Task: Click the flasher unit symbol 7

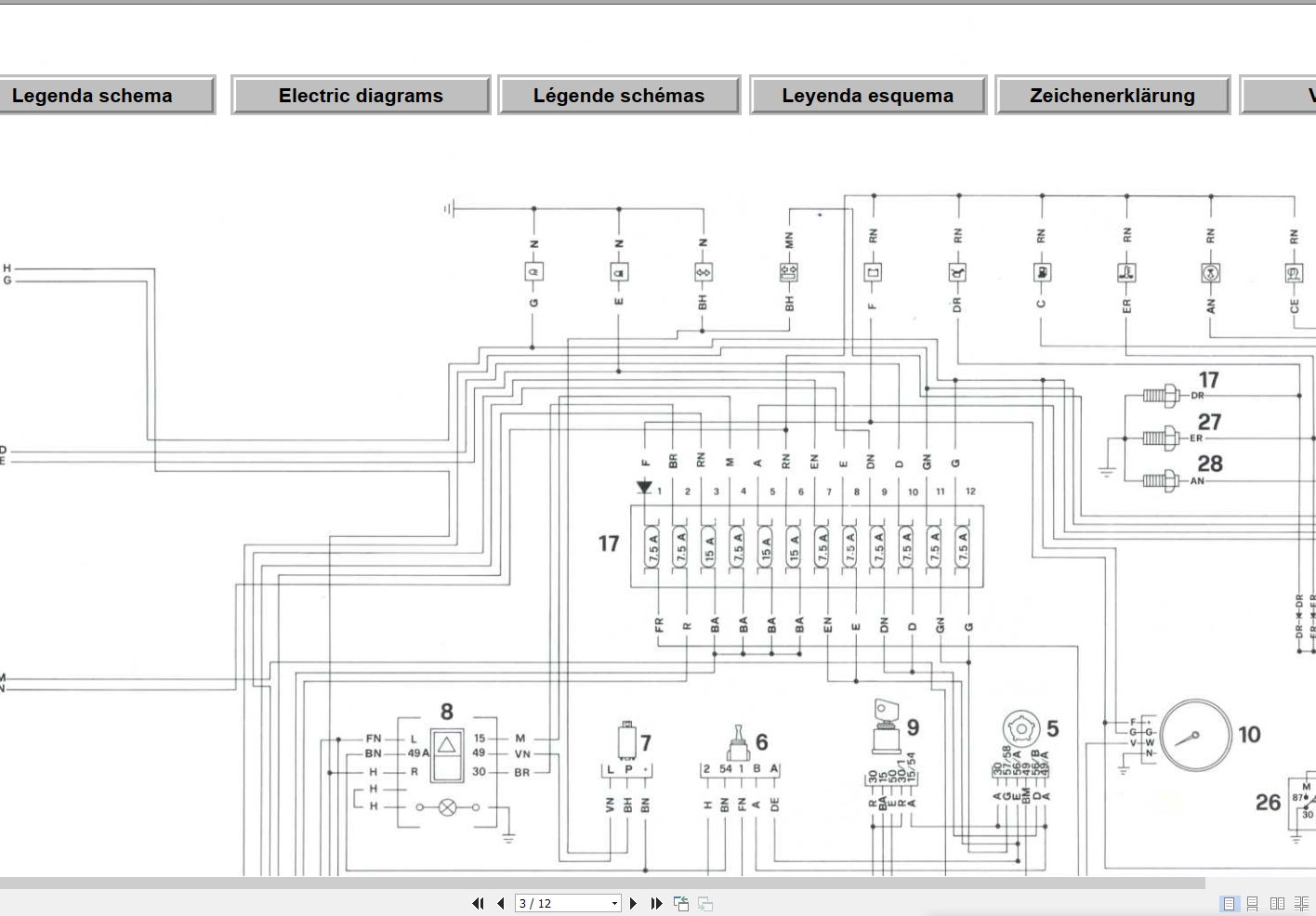Action: tap(627, 740)
